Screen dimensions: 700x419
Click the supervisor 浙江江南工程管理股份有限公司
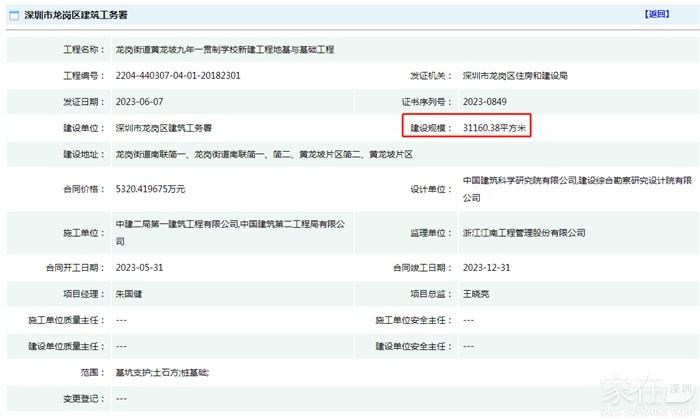tap(525, 233)
